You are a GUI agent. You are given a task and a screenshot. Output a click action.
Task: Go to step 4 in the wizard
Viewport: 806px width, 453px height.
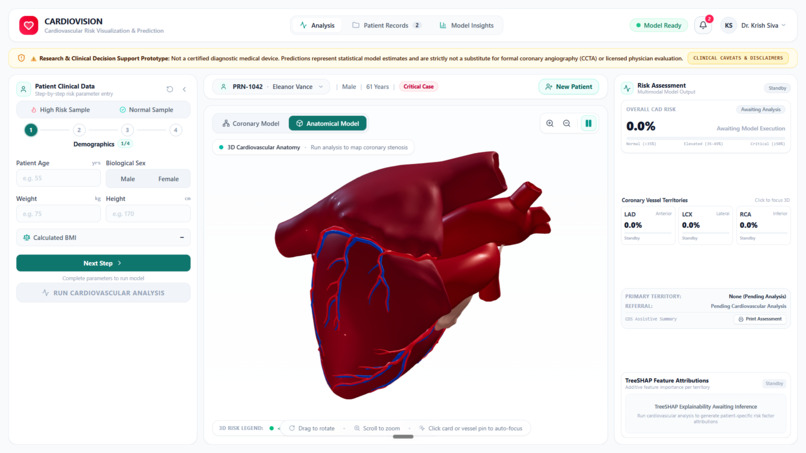(175, 130)
